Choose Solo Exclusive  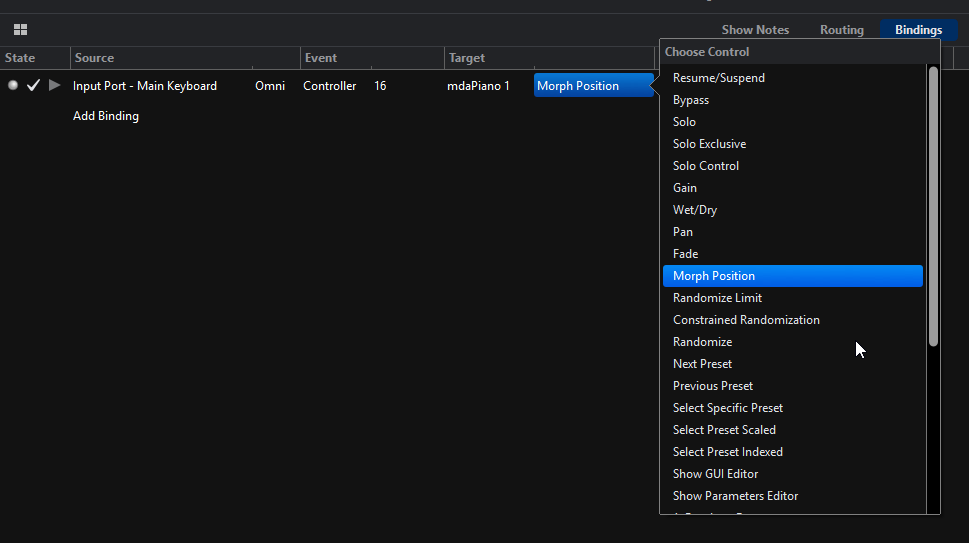pos(793,144)
